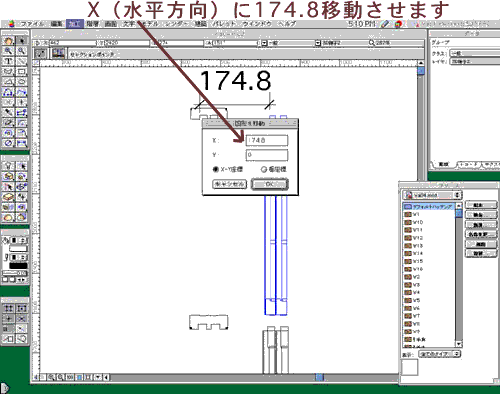Click the black pen color swatch
Viewport: 500px width, 394px height.
coord(18,266)
